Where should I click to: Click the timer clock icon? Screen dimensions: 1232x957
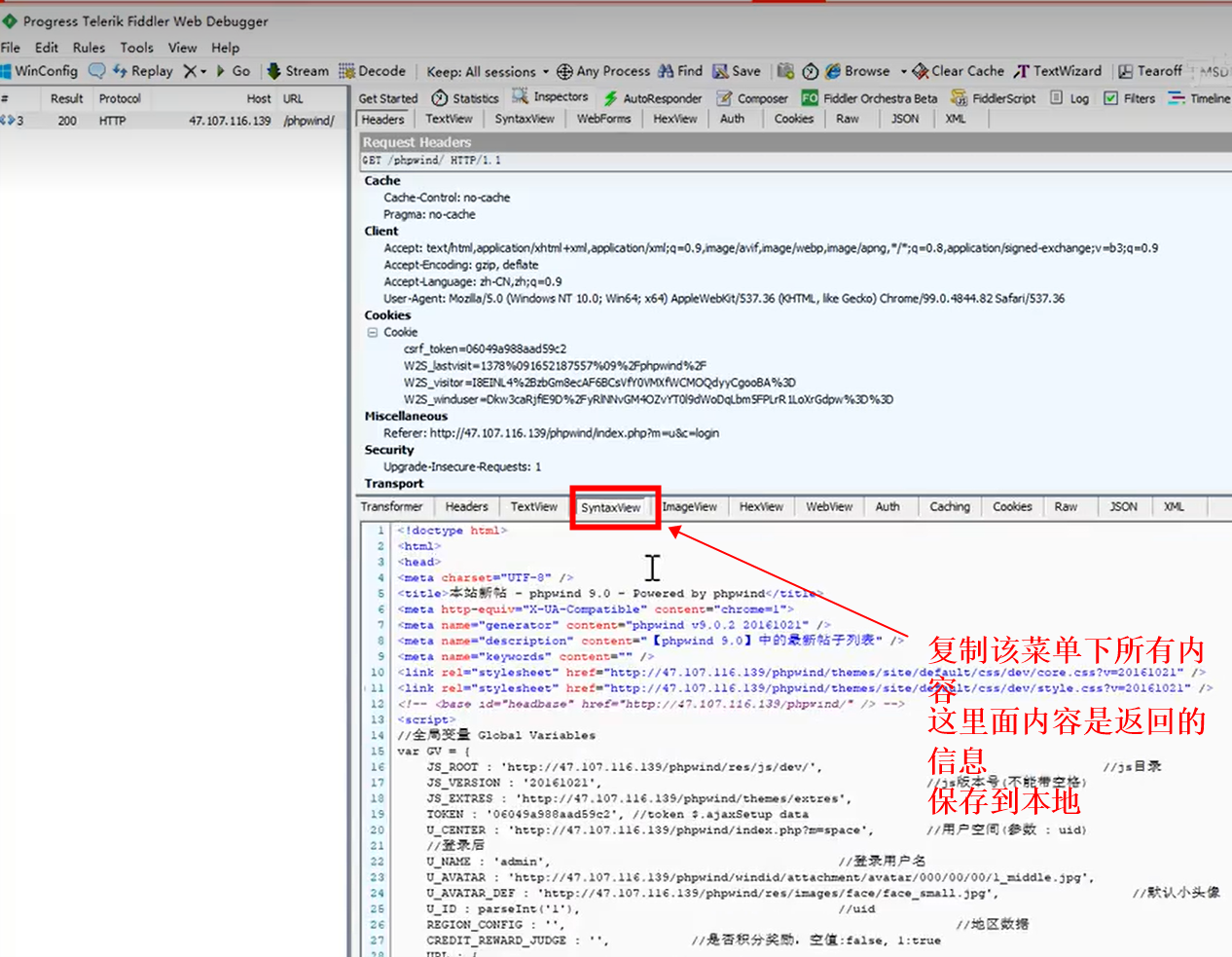click(811, 71)
